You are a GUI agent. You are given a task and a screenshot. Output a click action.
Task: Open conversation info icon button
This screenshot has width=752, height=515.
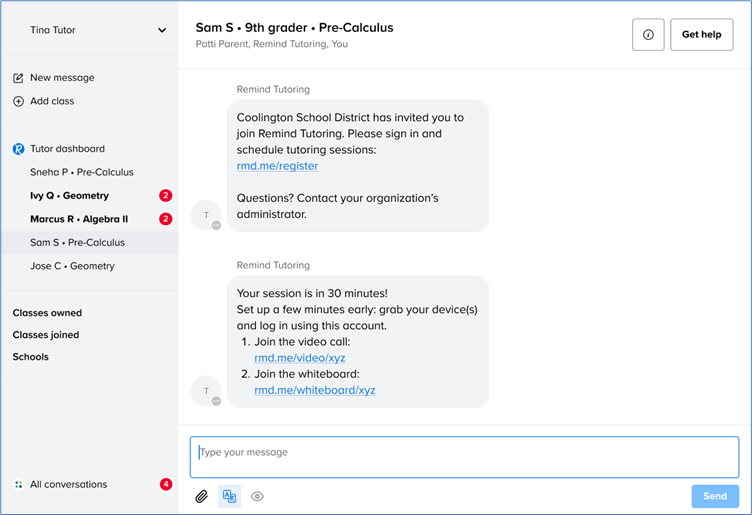(648, 35)
